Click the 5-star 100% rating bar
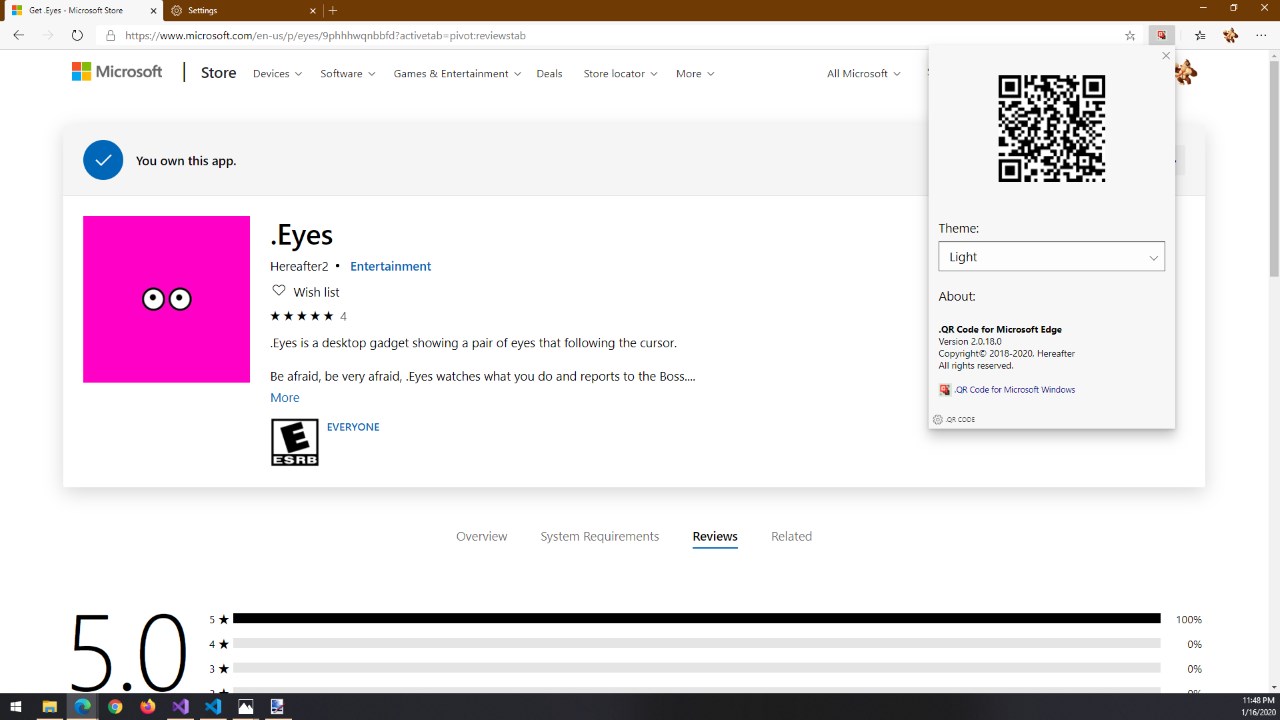 click(696, 619)
